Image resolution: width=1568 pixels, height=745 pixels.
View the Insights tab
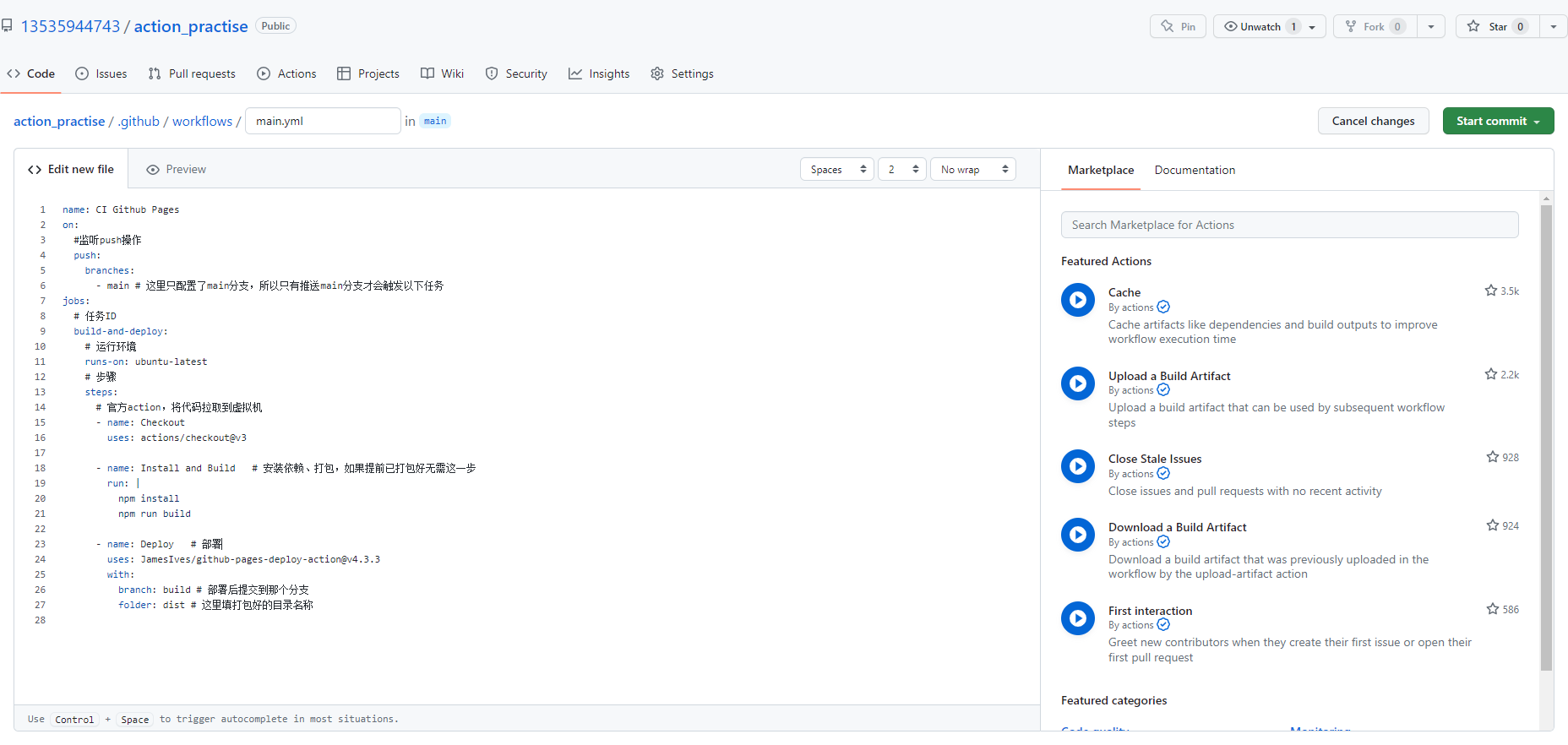click(x=599, y=73)
